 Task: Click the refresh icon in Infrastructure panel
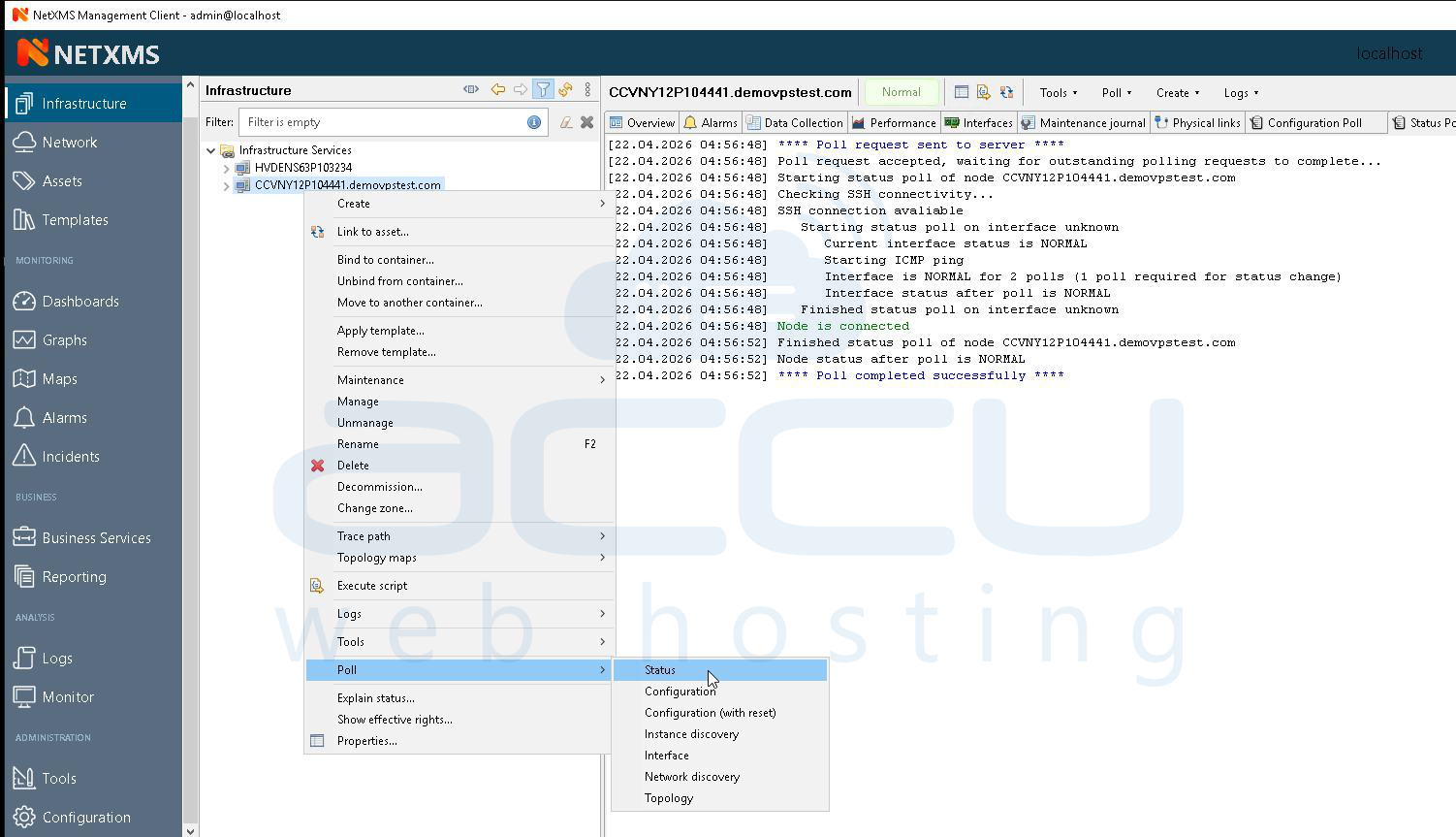(565, 89)
